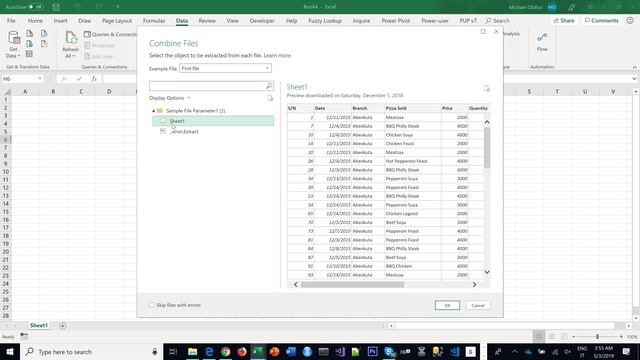640x360 pixels.
Task: Open Task View from taskbar
Action: point(173,351)
